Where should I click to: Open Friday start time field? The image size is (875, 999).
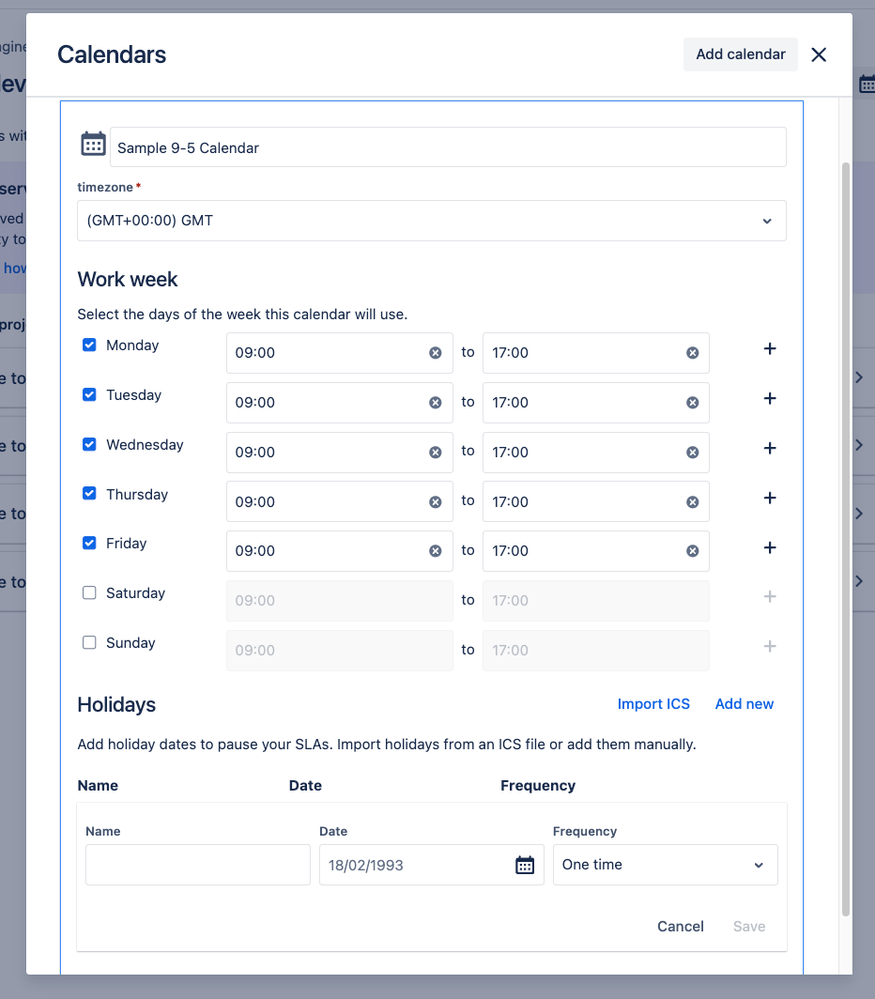point(339,551)
